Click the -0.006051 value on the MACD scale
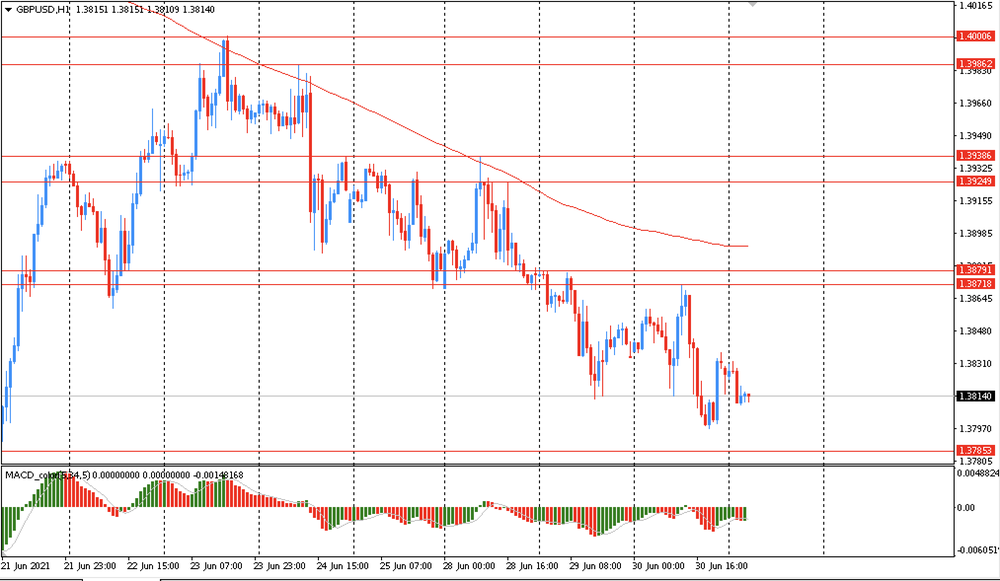Viewport: 1000px width, 581px height. 978,550
